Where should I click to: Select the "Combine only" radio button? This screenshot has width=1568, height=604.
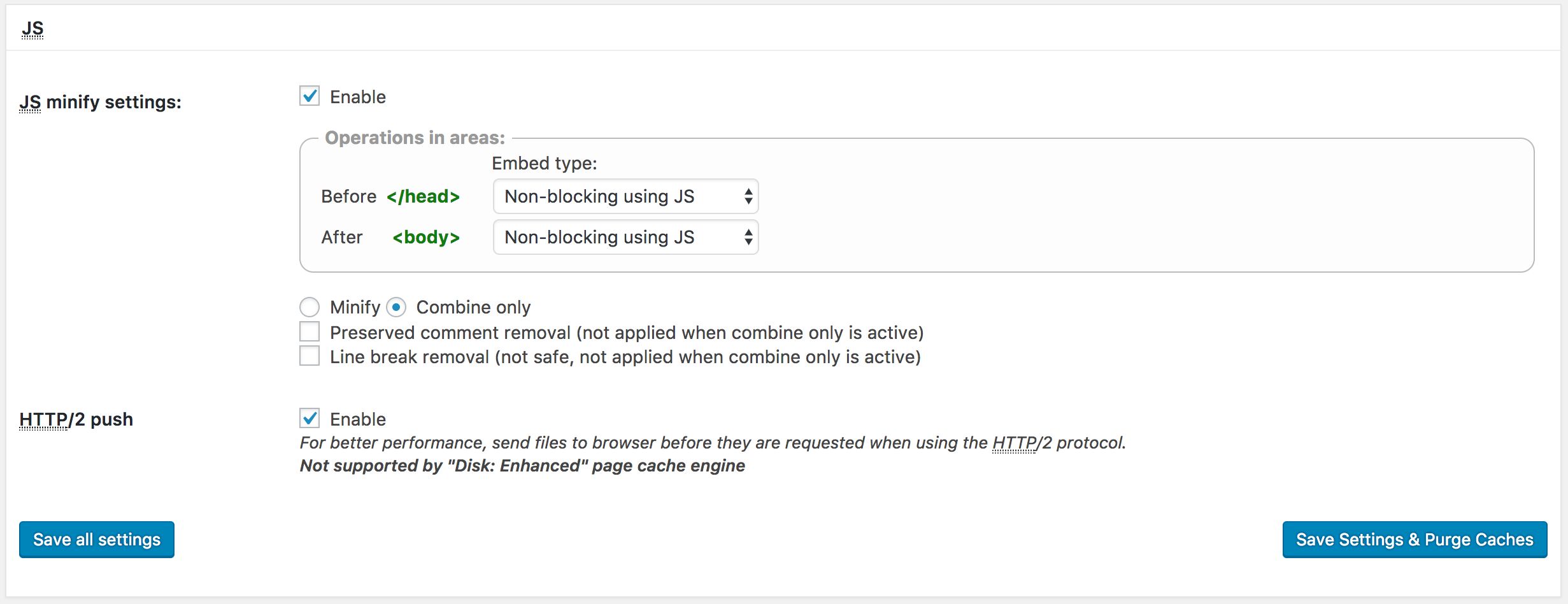pyautogui.click(x=399, y=307)
